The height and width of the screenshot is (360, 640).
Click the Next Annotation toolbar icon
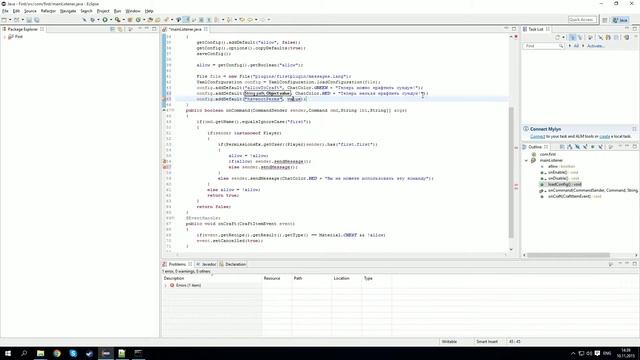point(217,20)
